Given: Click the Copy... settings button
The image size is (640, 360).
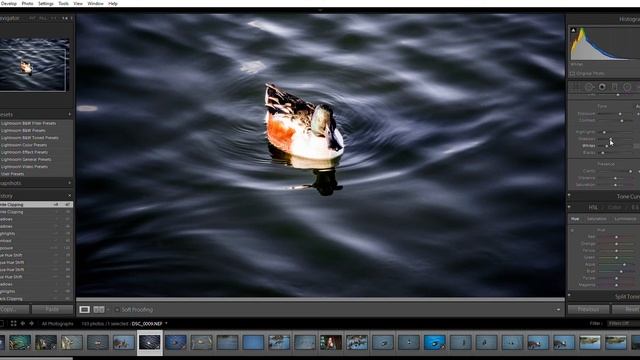Looking at the screenshot, I should pyautogui.click(x=14, y=309).
